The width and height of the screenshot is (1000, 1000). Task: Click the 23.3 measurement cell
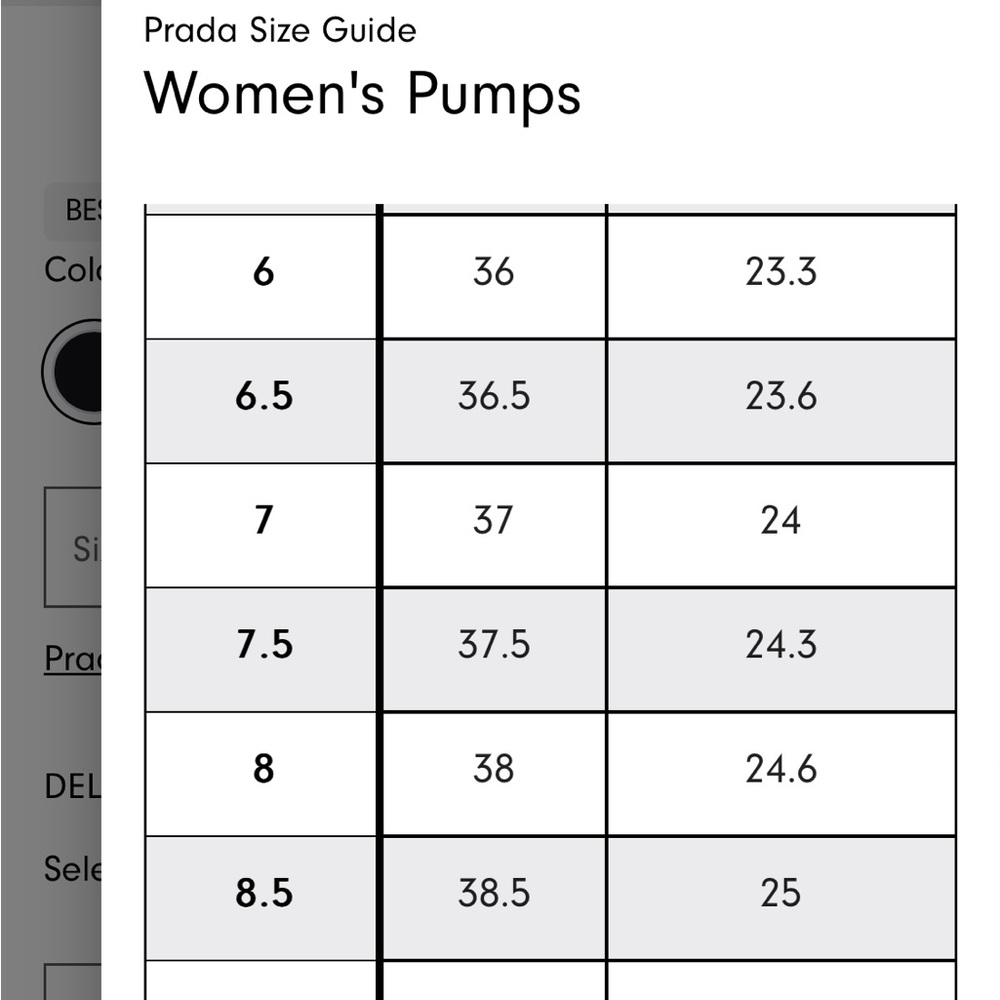point(781,277)
